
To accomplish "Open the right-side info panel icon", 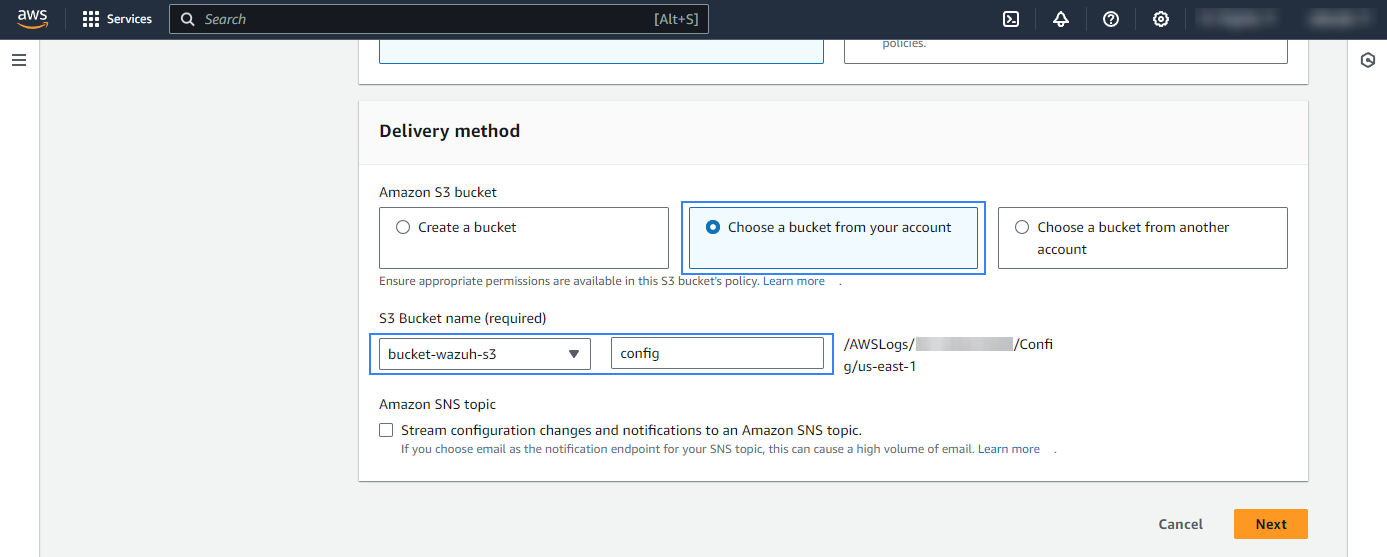I will tap(1368, 60).
